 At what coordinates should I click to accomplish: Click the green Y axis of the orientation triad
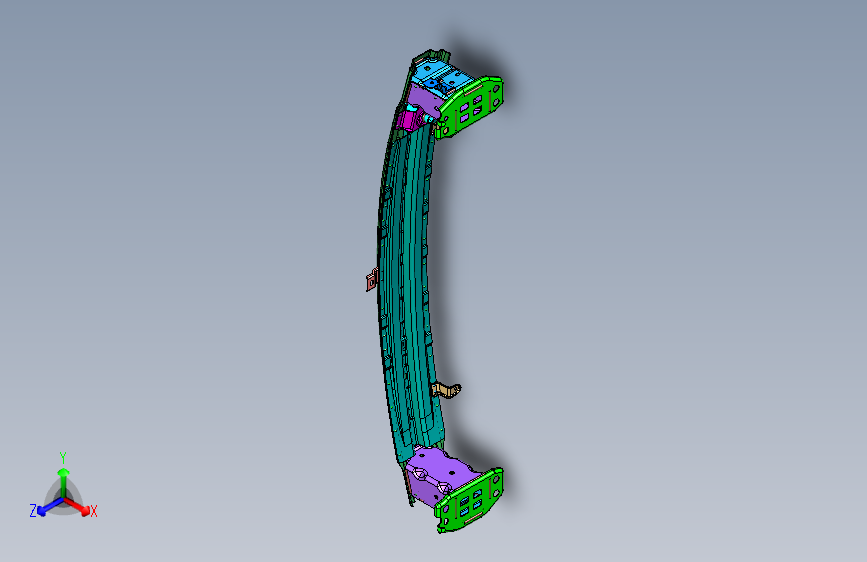[x=64, y=482]
